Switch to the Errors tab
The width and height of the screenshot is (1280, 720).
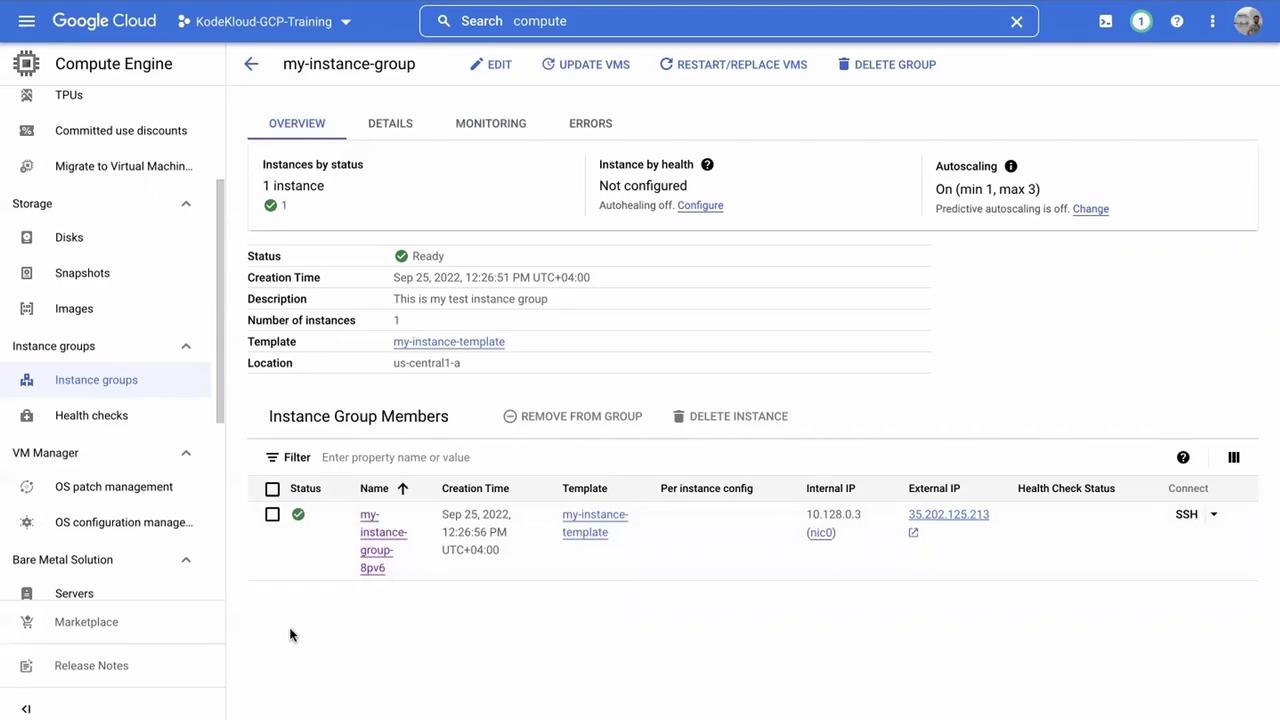(591, 123)
